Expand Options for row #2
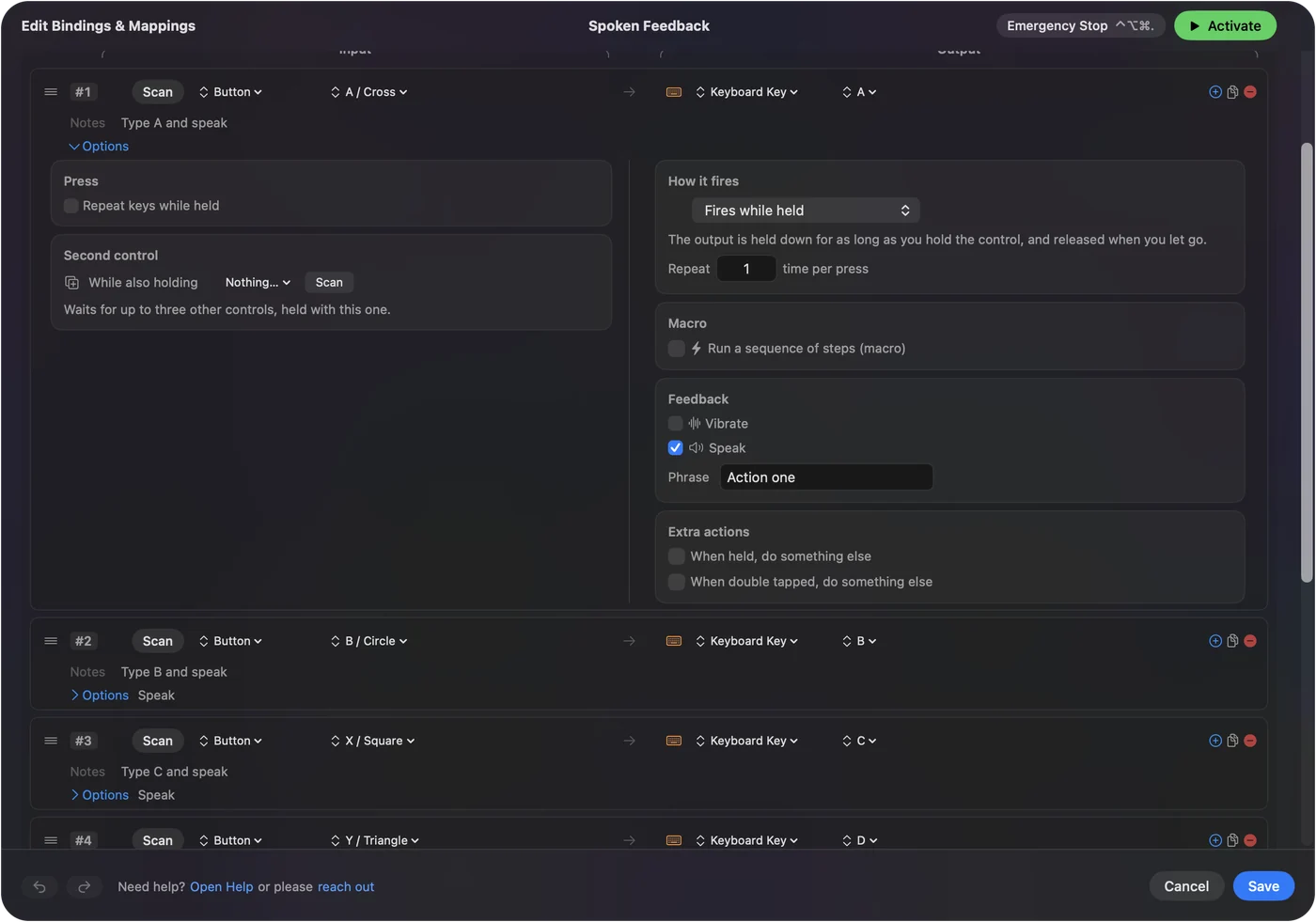Screen dimensions: 1316x922 (x=99, y=695)
